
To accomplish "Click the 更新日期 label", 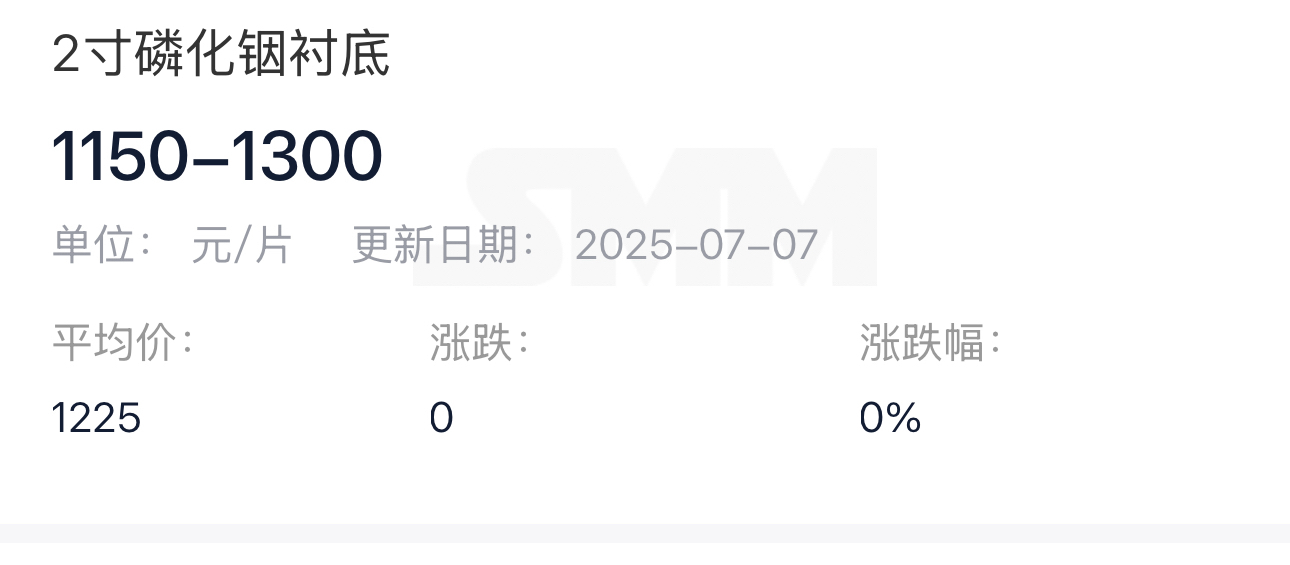I will click(444, 245).
